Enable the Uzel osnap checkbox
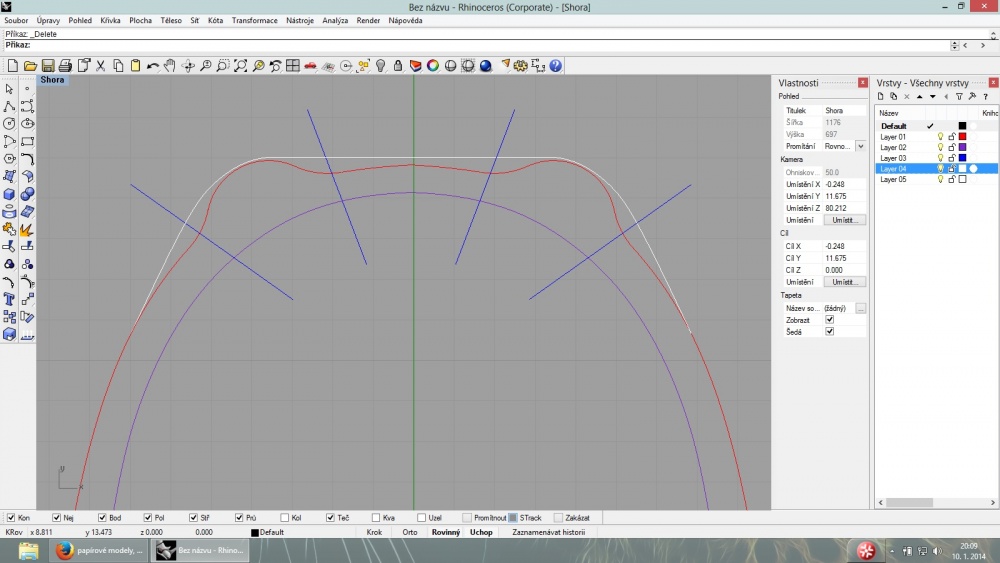The image size is (1000, 563). (x=422, y=518)
